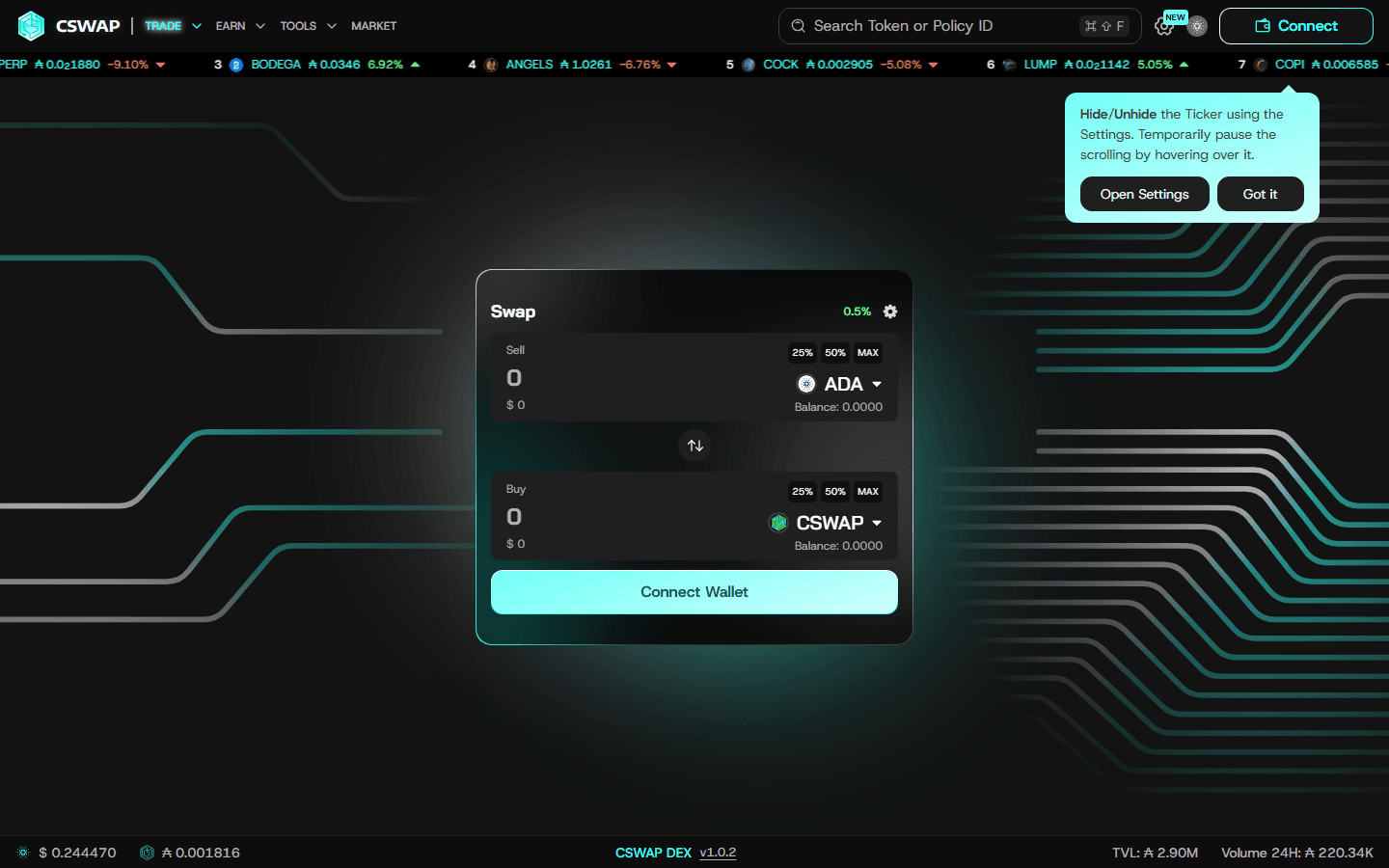Click the LUMP token icon in ticker
This screenshot has width=1389, height=868.
(1009, 65)
